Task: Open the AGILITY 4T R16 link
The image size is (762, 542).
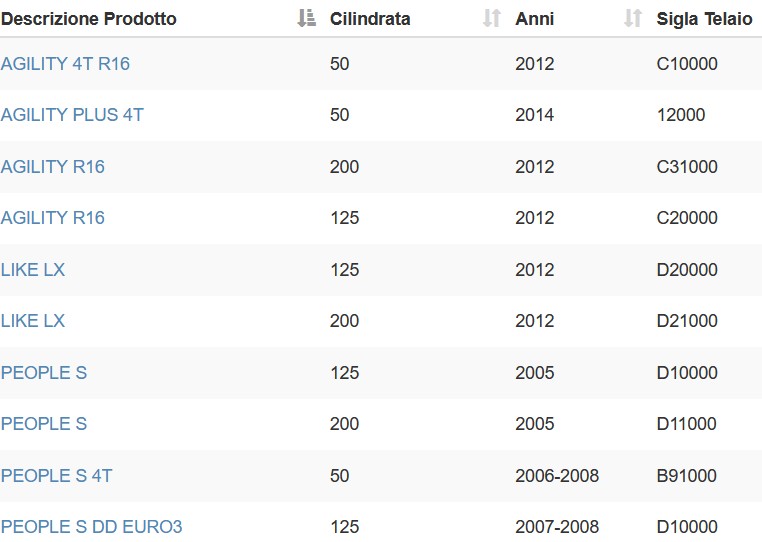Action: click(66, 64)
